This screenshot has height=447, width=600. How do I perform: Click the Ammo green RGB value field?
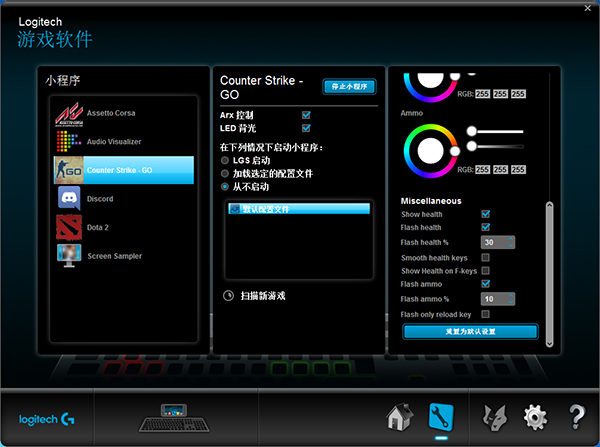[x=500, y=170]
